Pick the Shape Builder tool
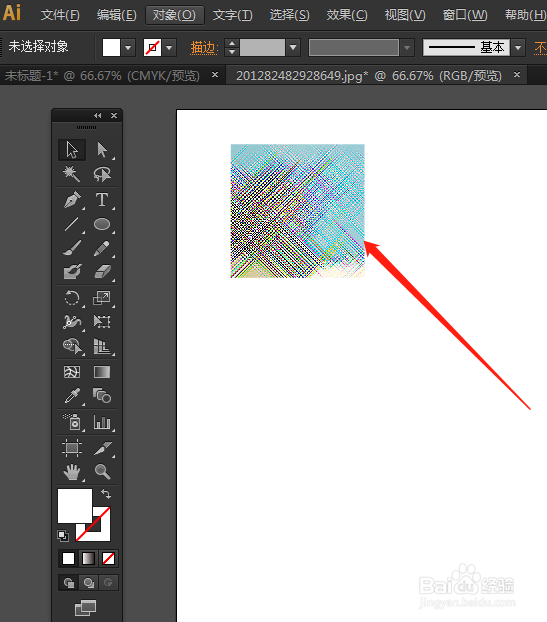This screenshot has height=622, width=547. click(72, 346)
